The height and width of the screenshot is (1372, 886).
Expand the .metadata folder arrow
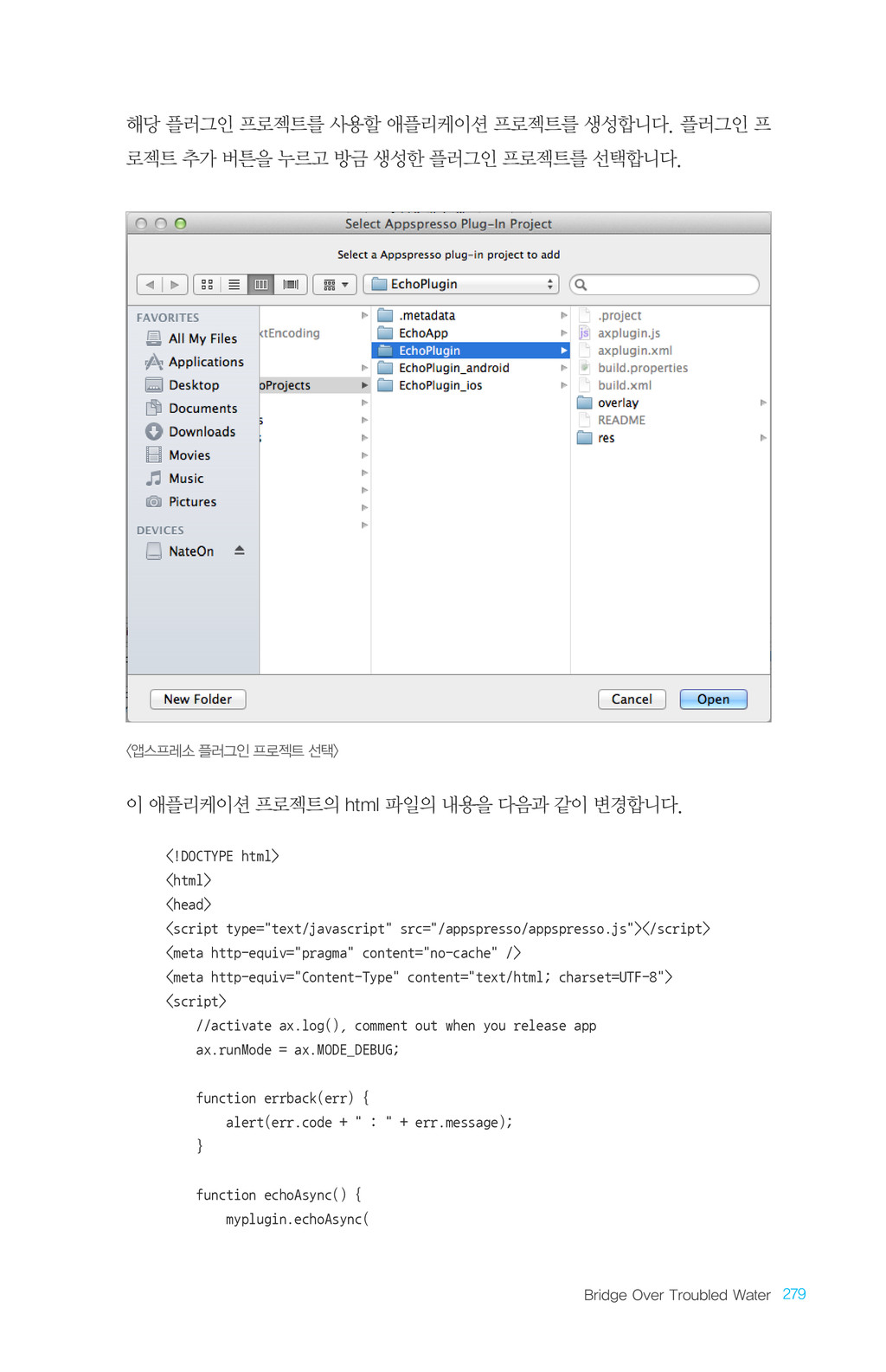pos(564,315)
